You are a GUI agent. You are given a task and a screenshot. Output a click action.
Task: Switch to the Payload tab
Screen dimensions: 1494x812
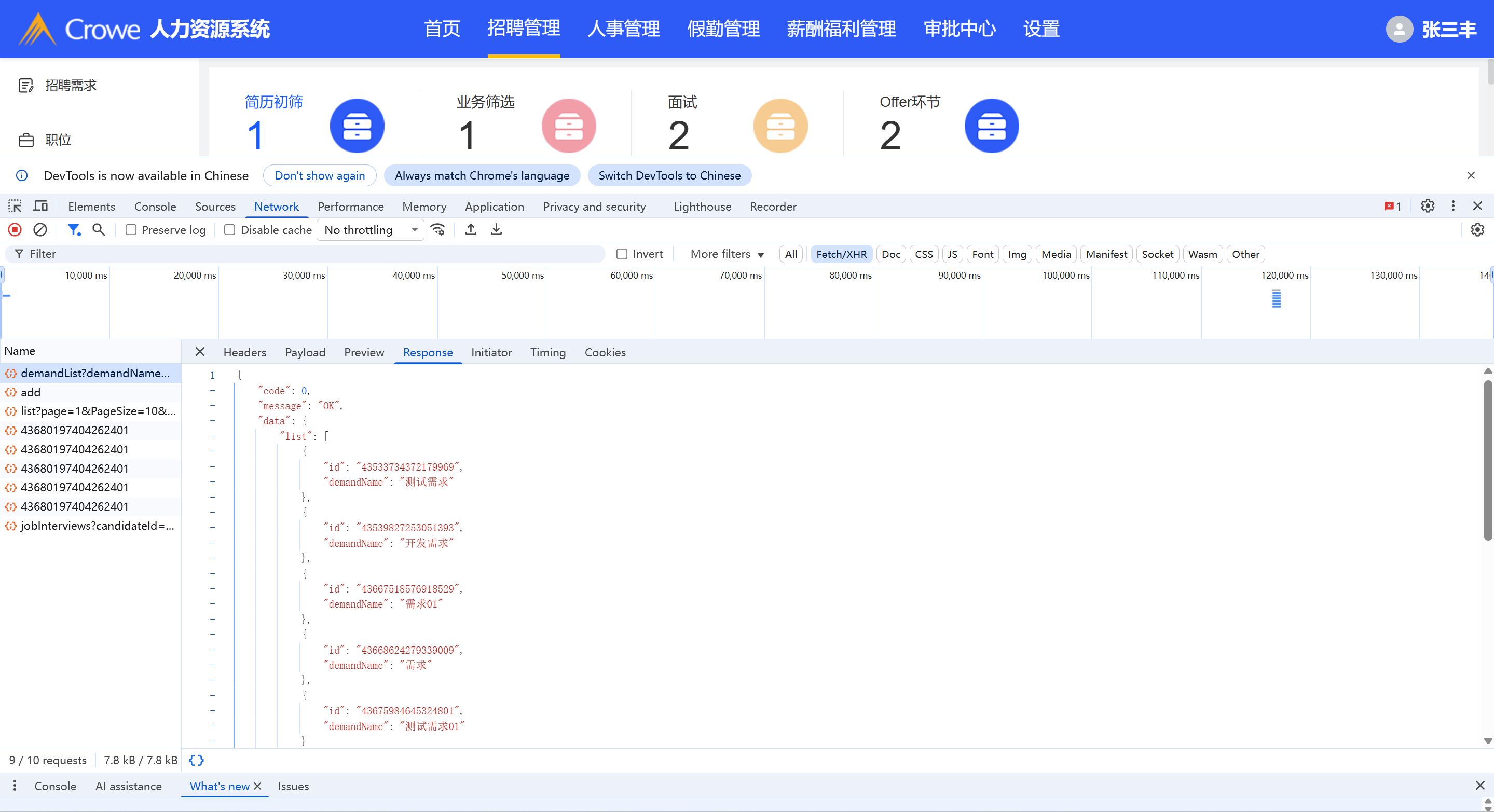pyautogui.click(x=305, y=353)
